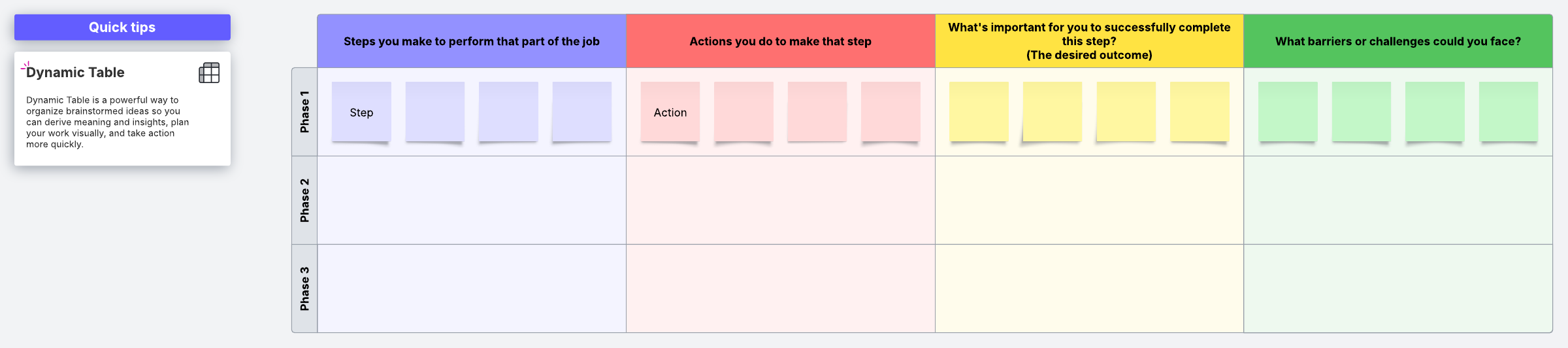The image size is (1568, 348).
Task: Click the green barriers or challenges header
Action: coord(1398,41)
